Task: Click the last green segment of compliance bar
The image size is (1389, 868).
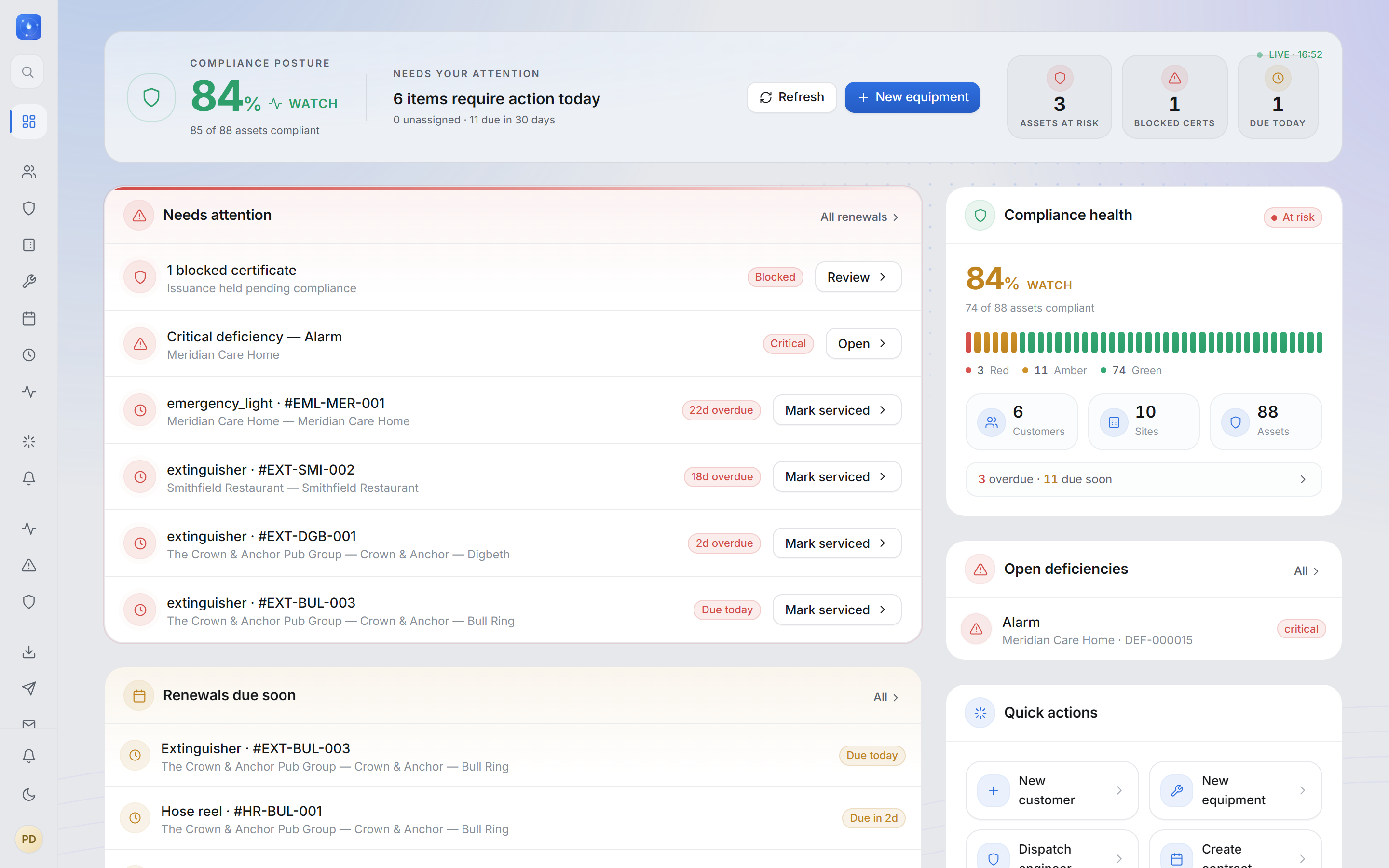Action: [x=1319, y=342]
